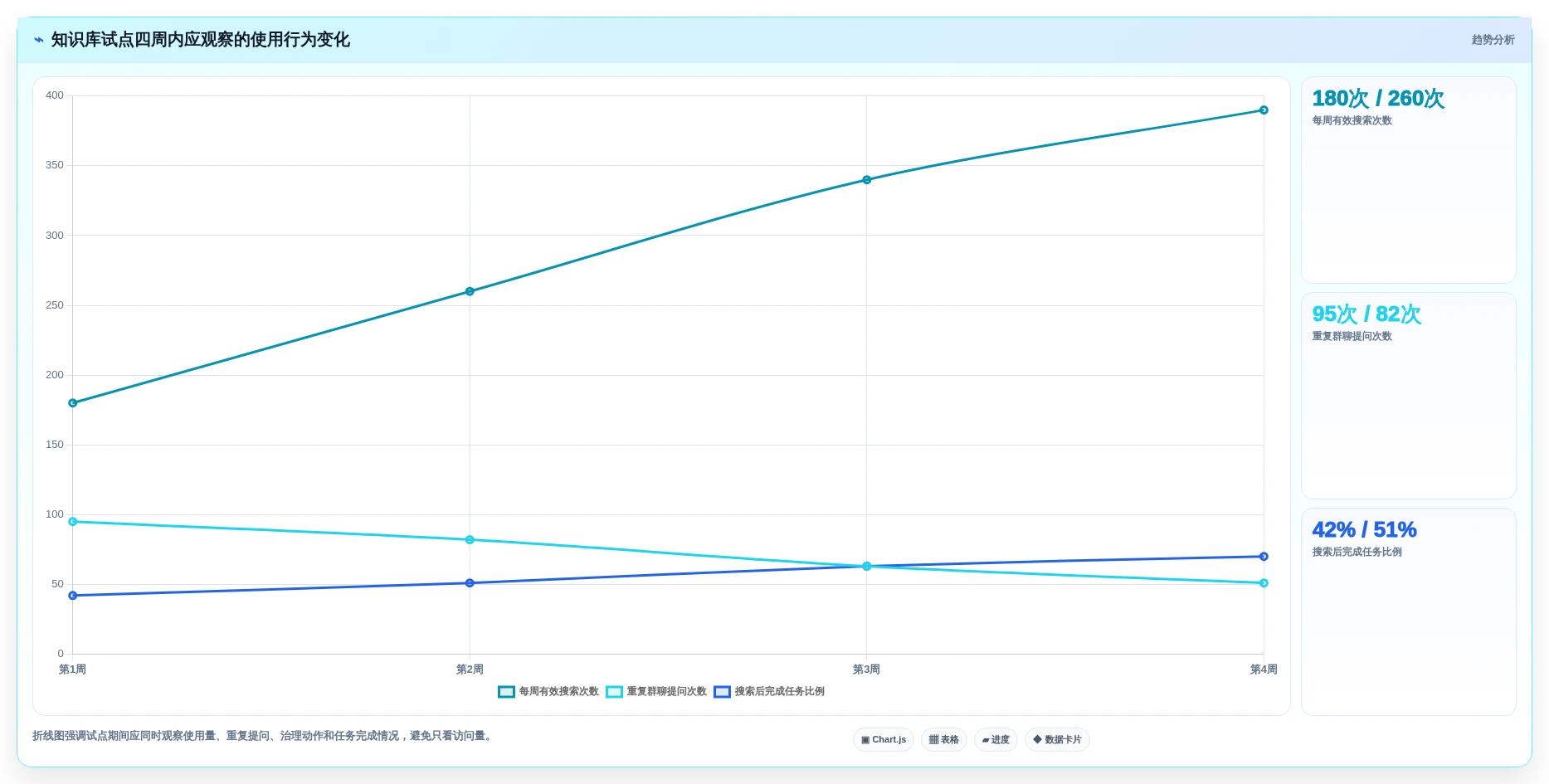The image size is (1549, 784).
Task: Click the 表格 tag chip
Action: 944,740
